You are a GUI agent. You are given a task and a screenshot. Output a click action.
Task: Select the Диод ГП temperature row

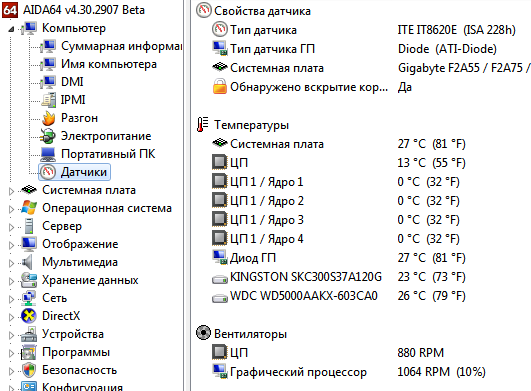[339, 258]
